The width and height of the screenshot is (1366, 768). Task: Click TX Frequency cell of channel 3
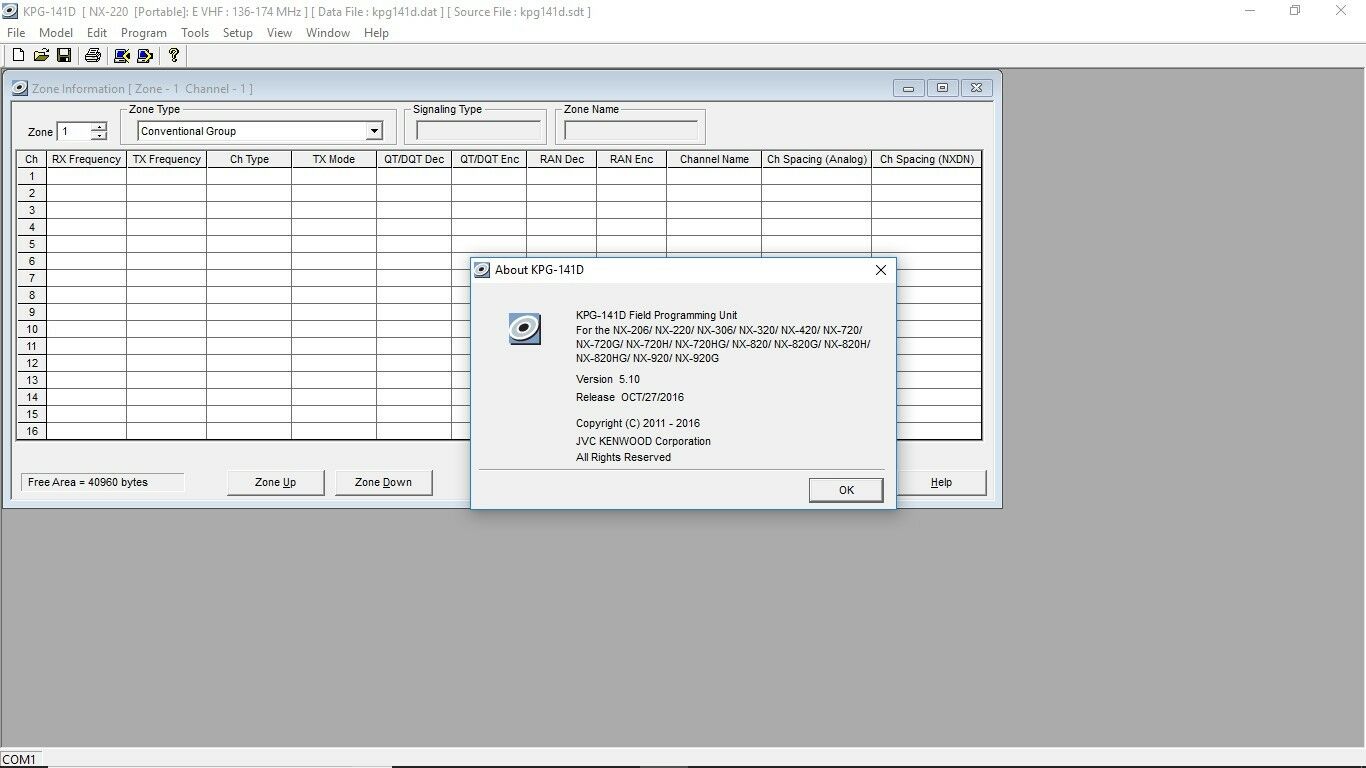coord(166,210)
